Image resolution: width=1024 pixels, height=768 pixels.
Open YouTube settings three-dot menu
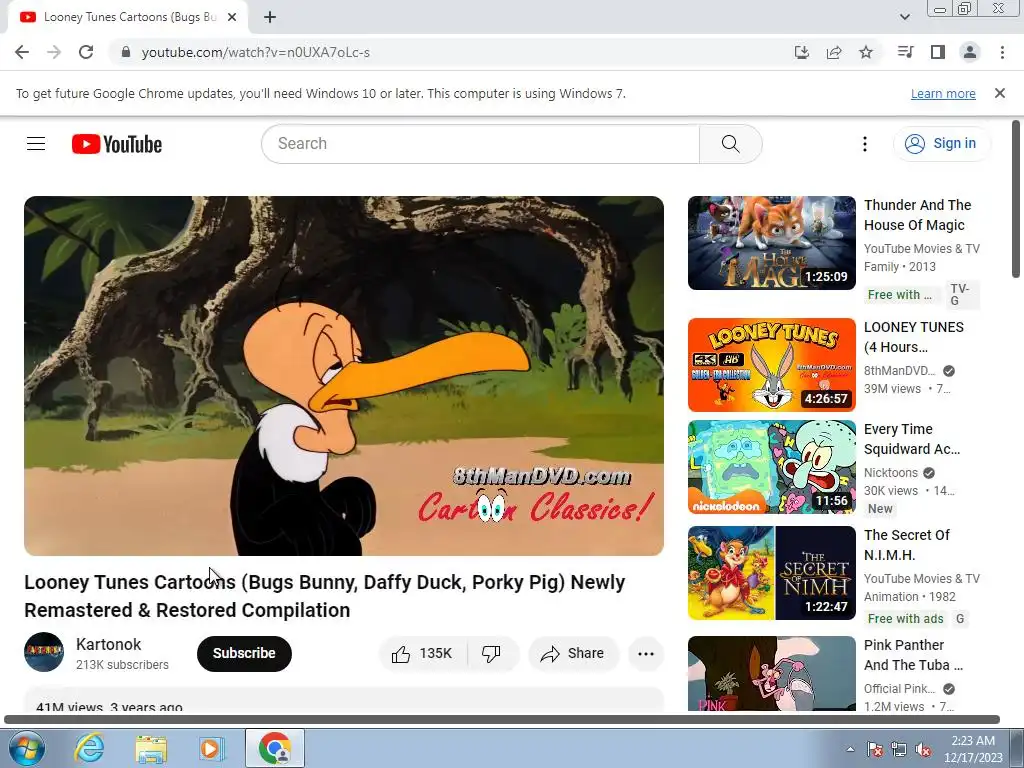coord(865,144)
